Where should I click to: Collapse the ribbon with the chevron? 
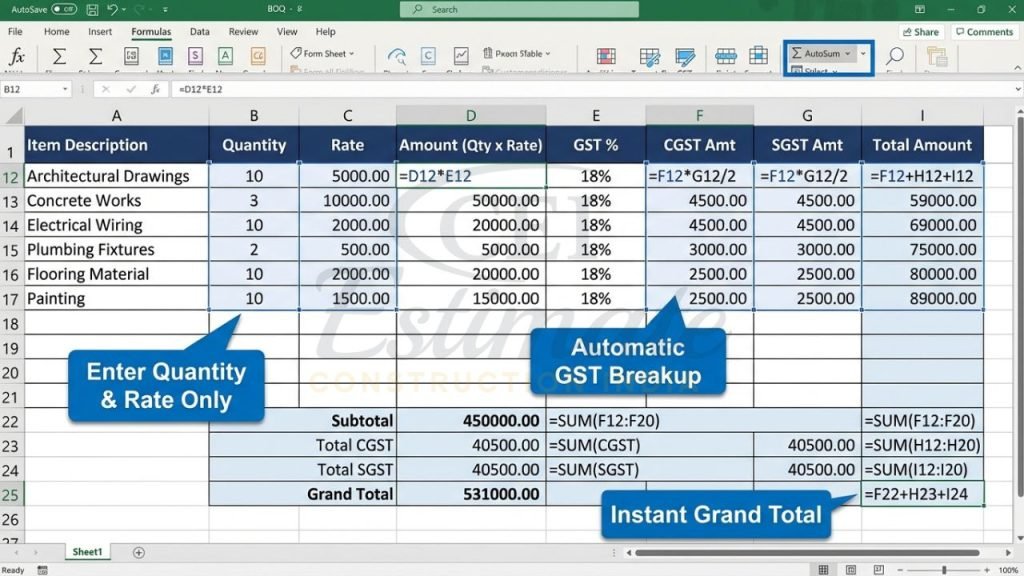point(1017,67)
